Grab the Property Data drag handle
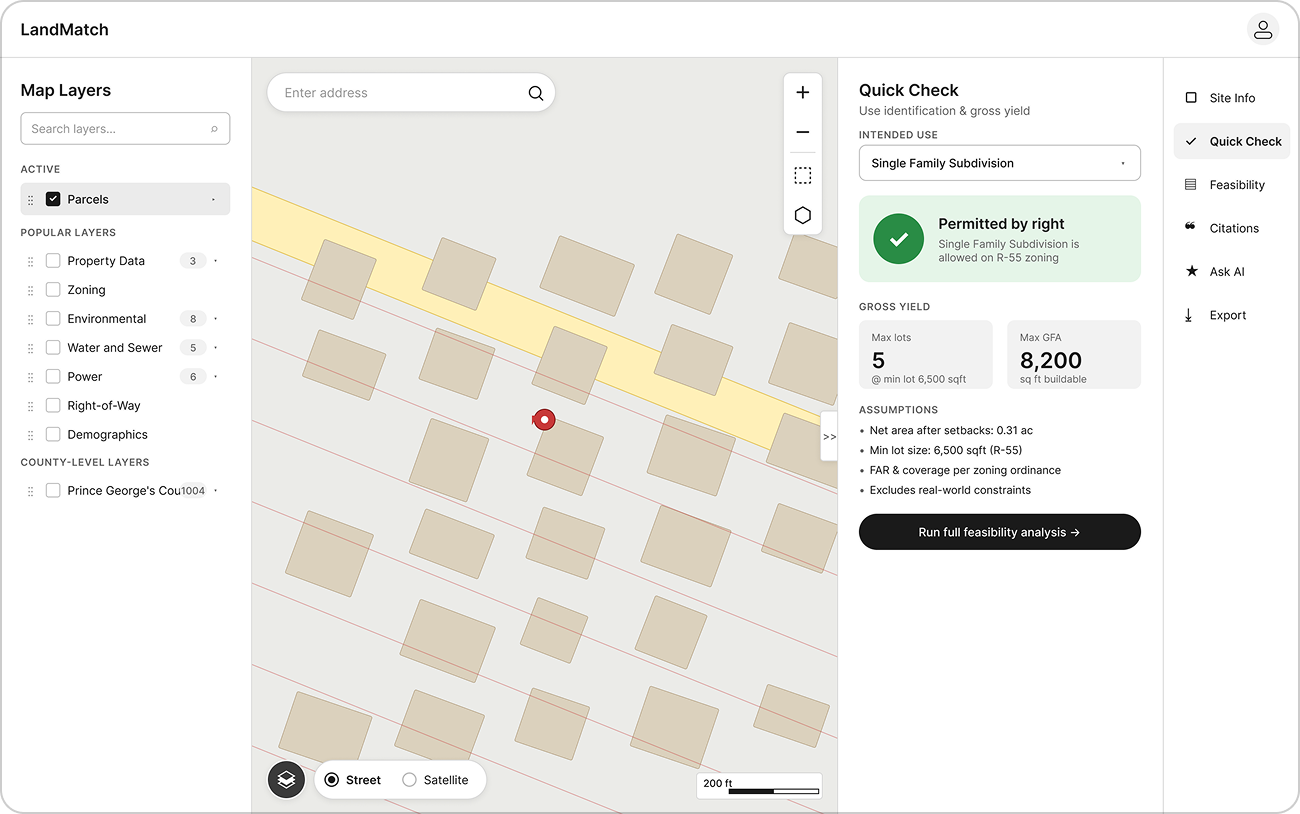 pyautogui.click(x=30, y=261)
